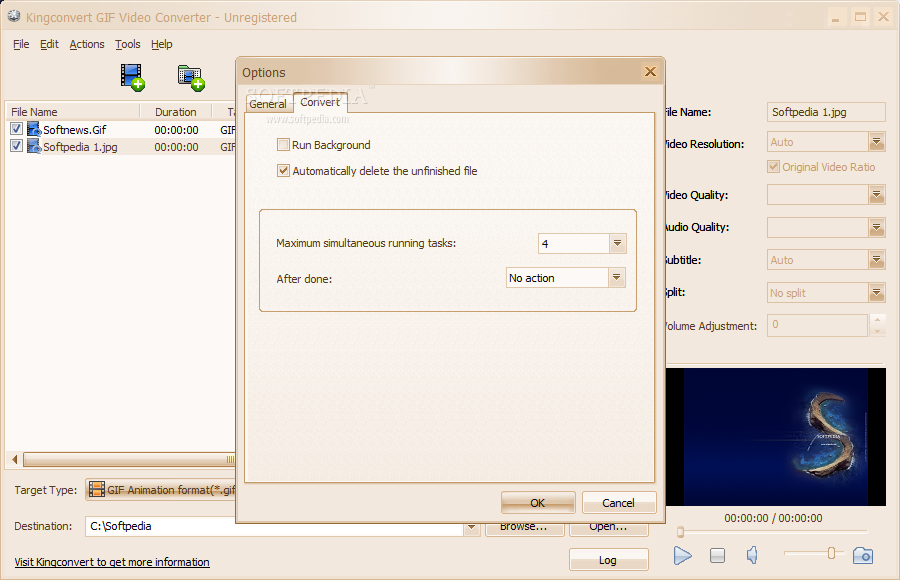Viewport: 900px width, 580px height.
Task: Click the video preview thumbnail
Action: 775,437
